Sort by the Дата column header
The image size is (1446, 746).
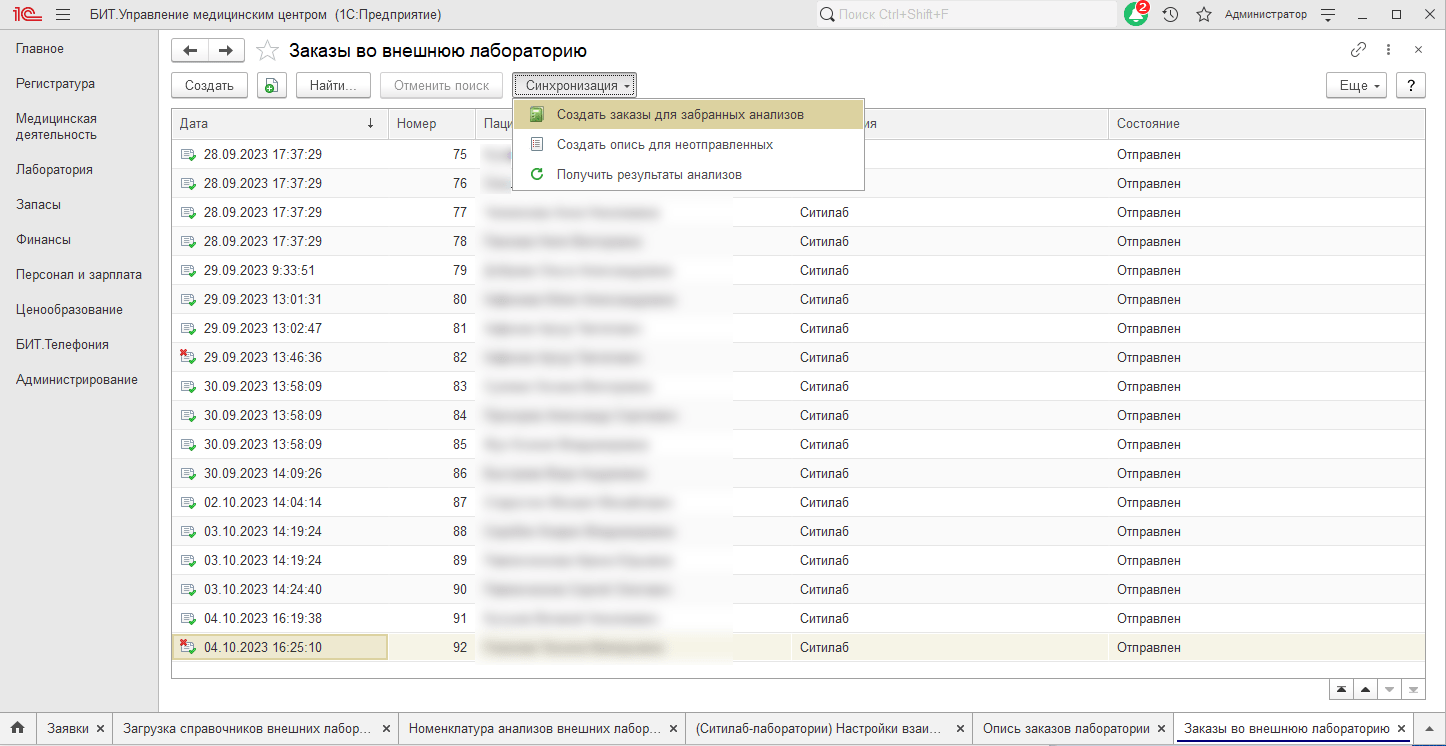point(270,124)
